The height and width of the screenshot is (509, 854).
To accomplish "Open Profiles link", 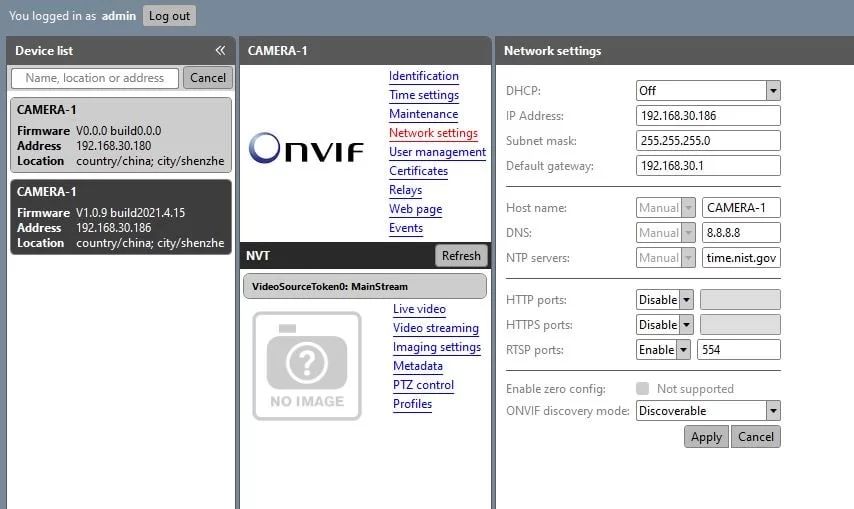I will coord(412,404).
